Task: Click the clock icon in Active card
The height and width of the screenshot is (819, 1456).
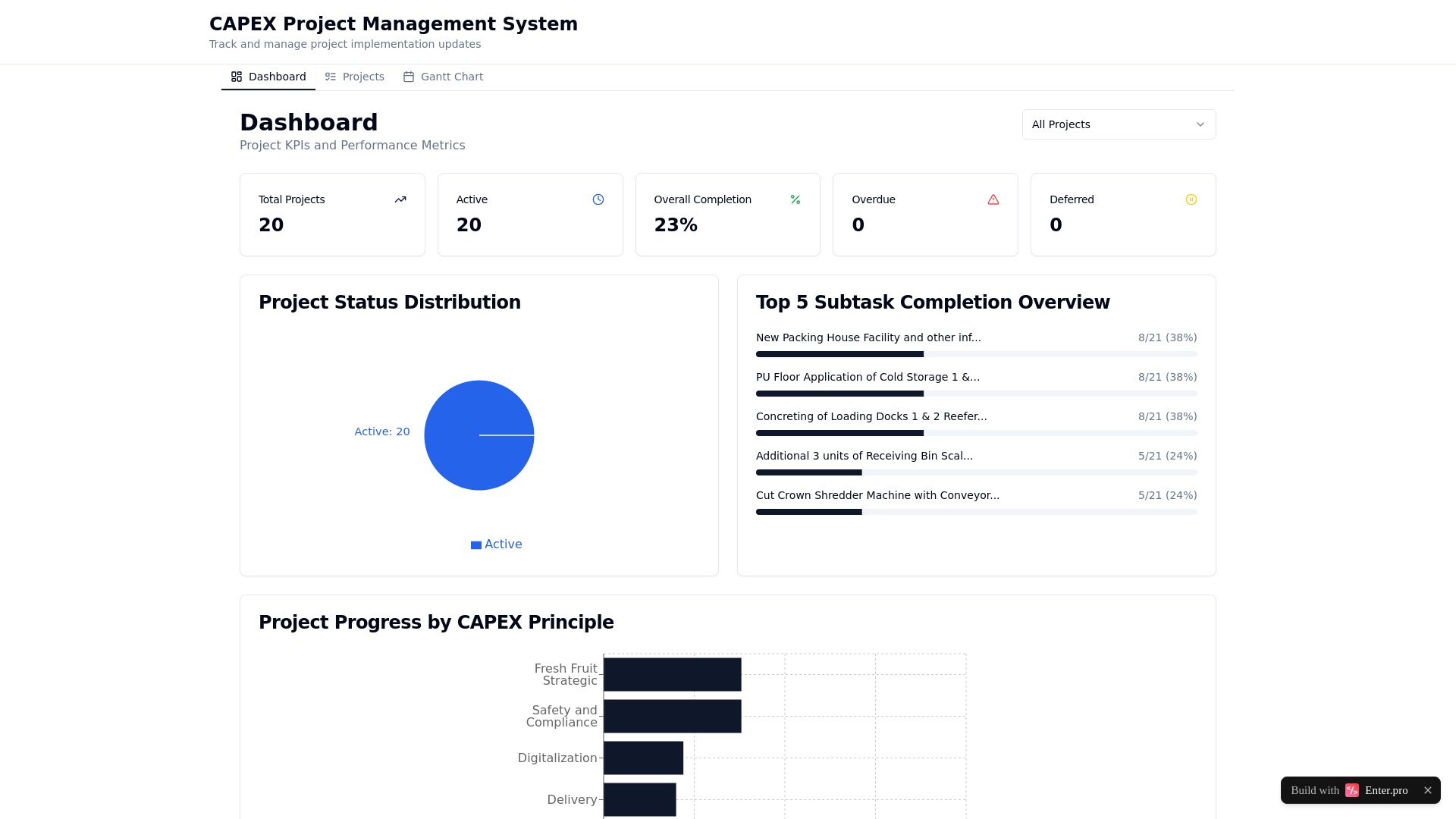Action: point(598,199)
